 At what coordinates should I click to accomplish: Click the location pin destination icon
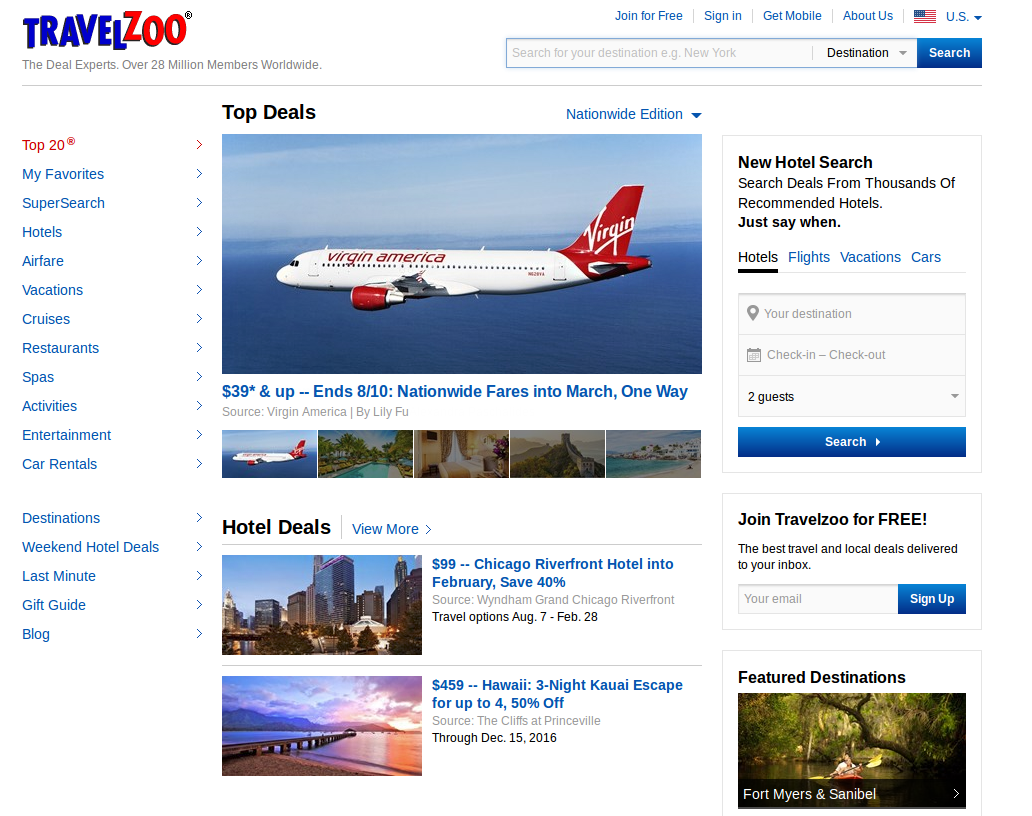tap(753, 313)
